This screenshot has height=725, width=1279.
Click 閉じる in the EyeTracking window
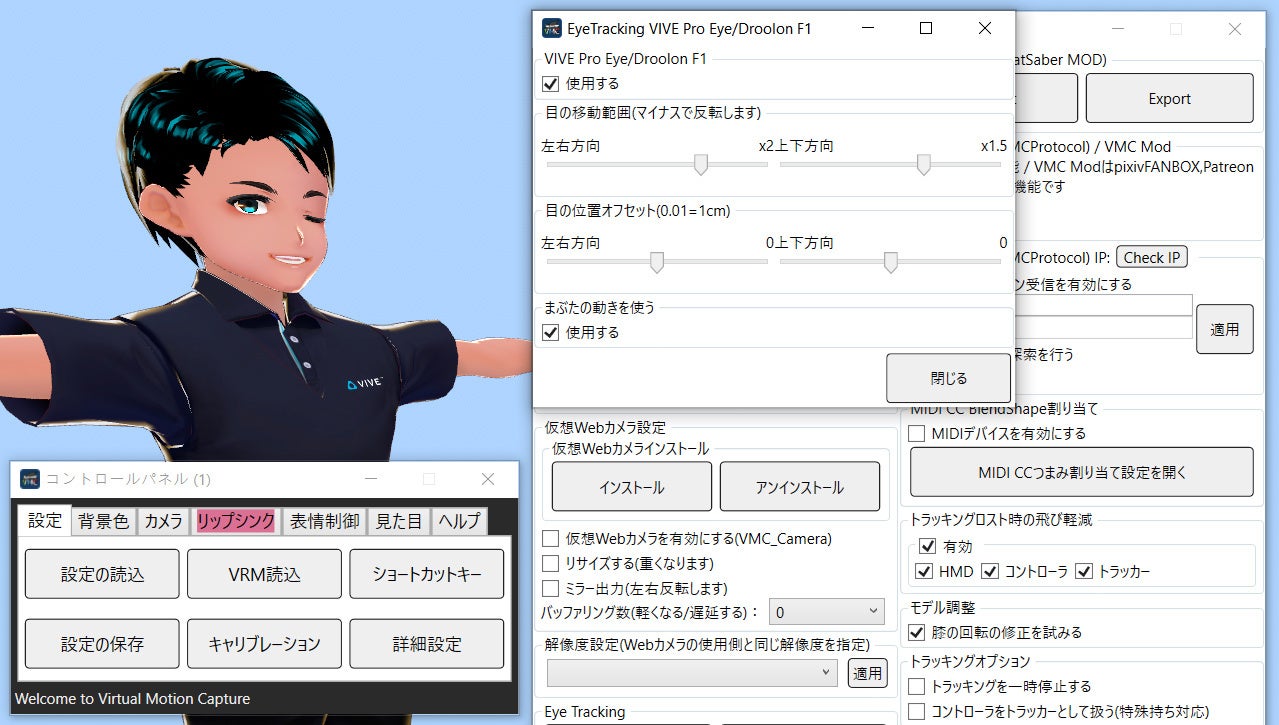(948, 379)
